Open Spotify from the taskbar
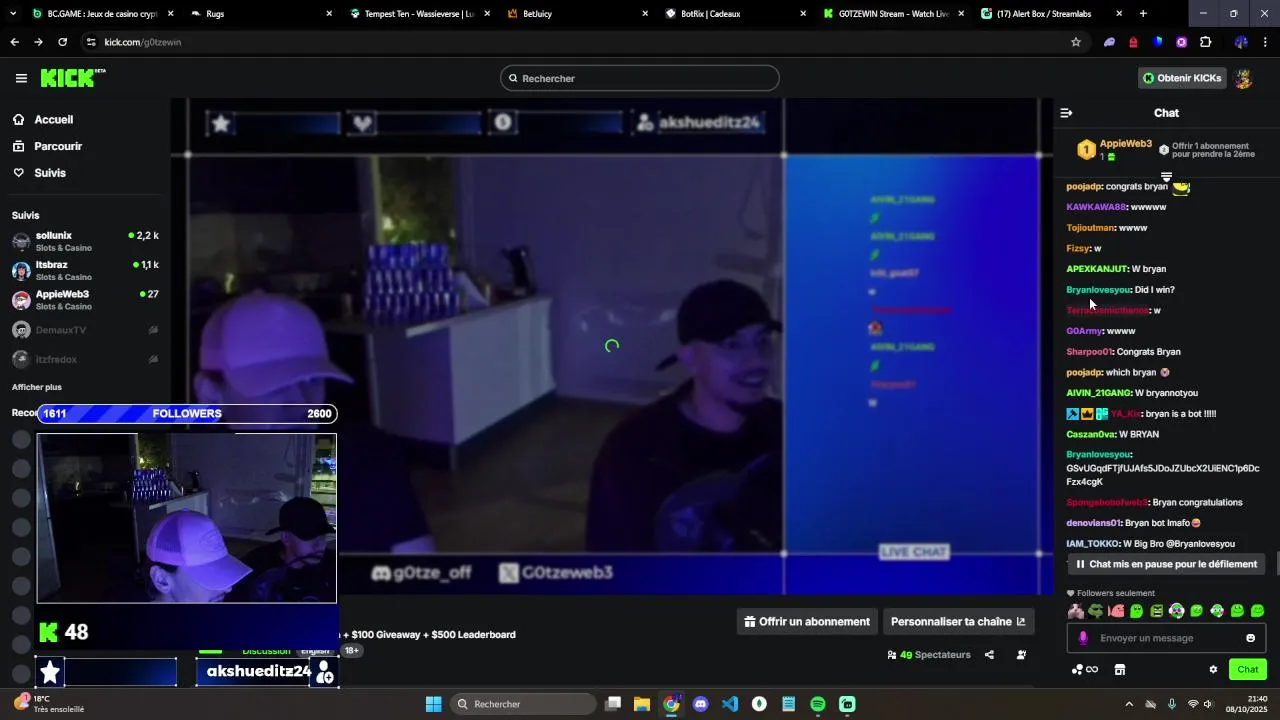The width and height of the screenshot is (1280, 720). pos(818,704)
